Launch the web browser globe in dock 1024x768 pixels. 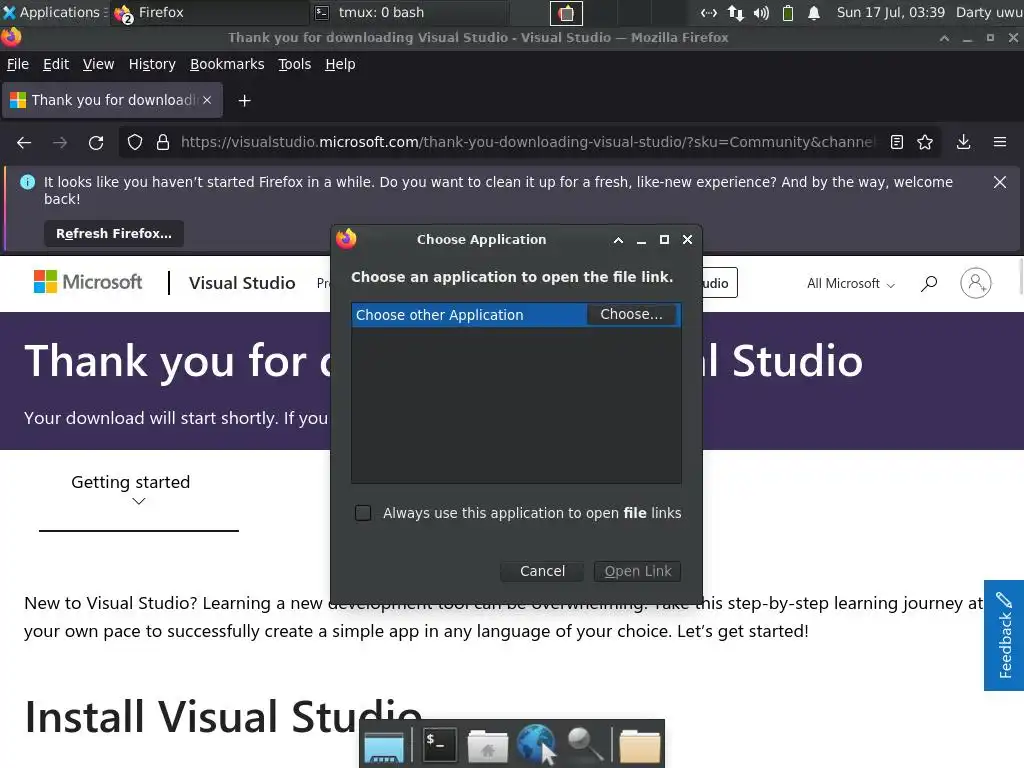[x=536, y=743]
